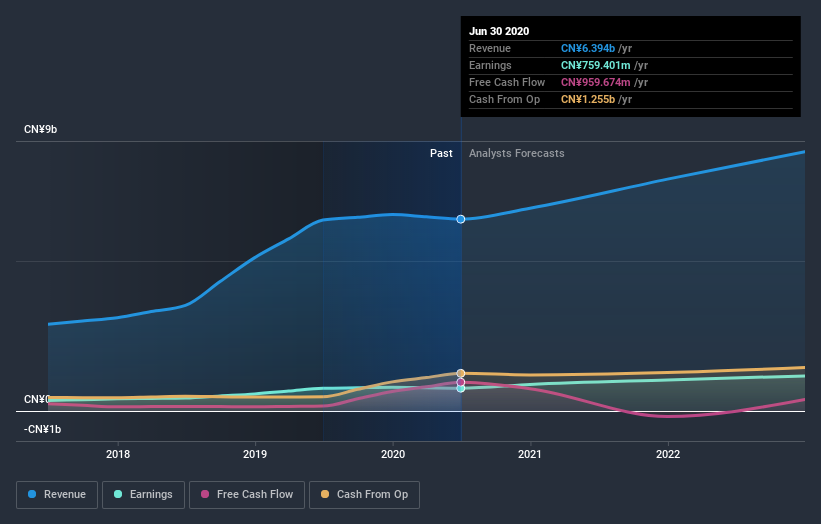The height and width of the screenshot is (524, 821).
Task: Click the CN¥959.674m free cash flow value
Action: pyautogui.click(x=596, y=82)
